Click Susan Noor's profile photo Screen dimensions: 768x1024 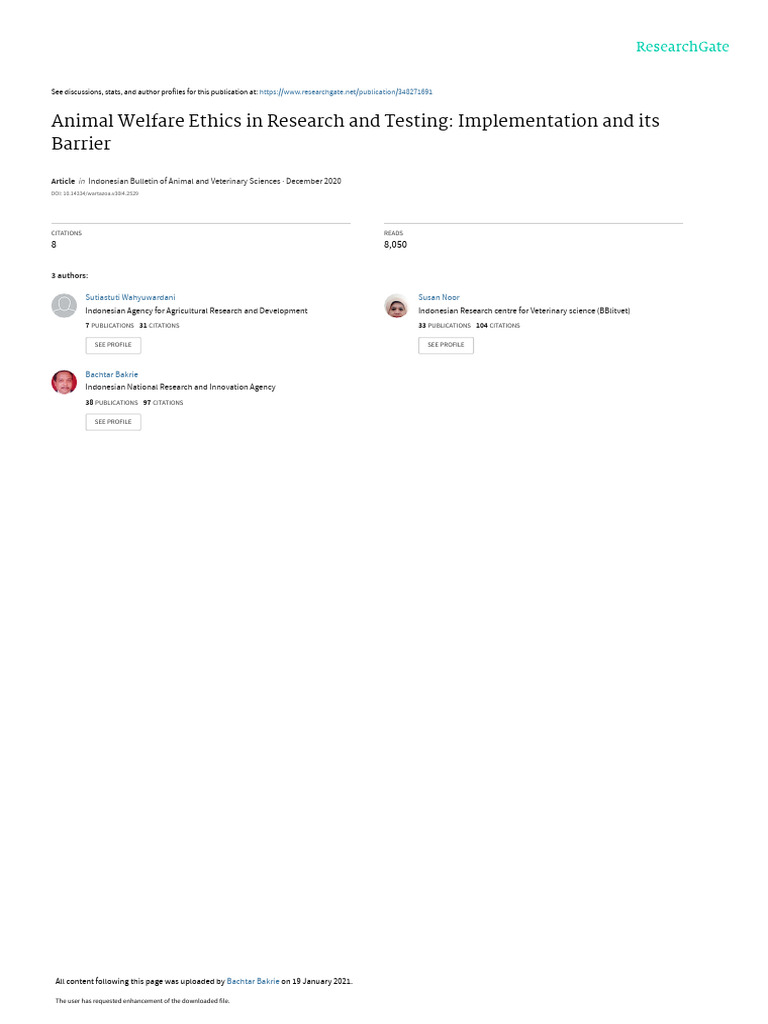[396, 306]
